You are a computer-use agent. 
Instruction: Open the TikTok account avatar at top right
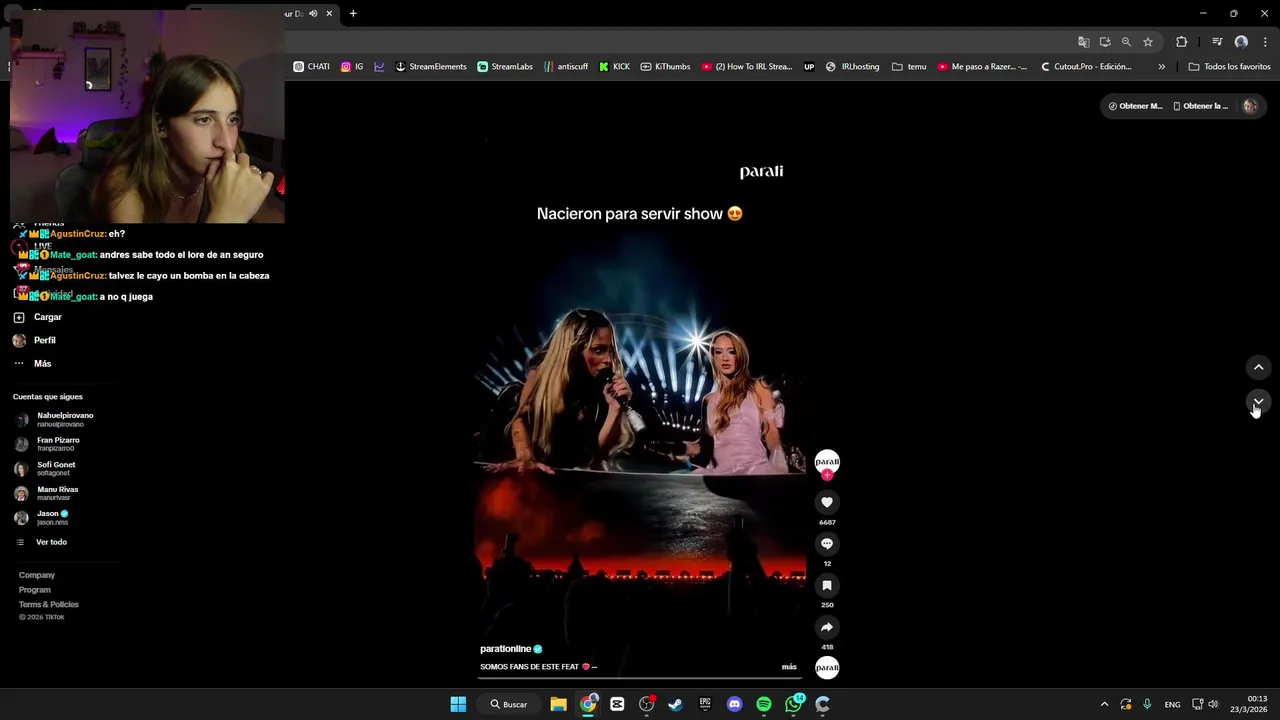click(x=1250, y=106)
